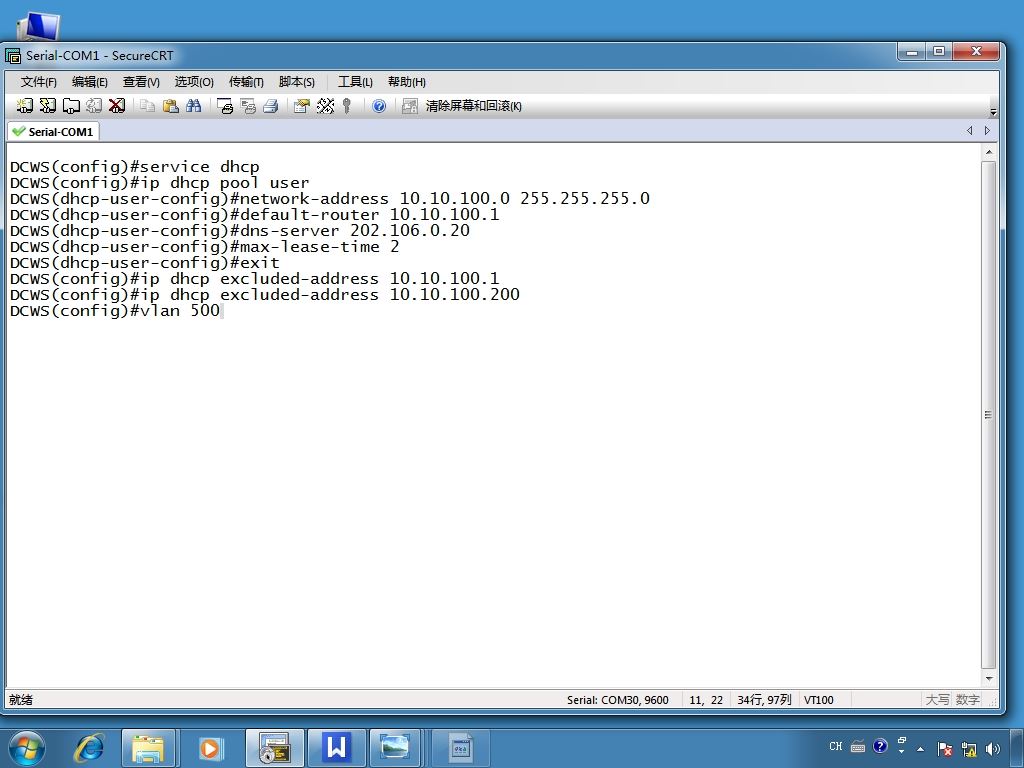Click the Print Selection toolbar icon

click(248, 106)
